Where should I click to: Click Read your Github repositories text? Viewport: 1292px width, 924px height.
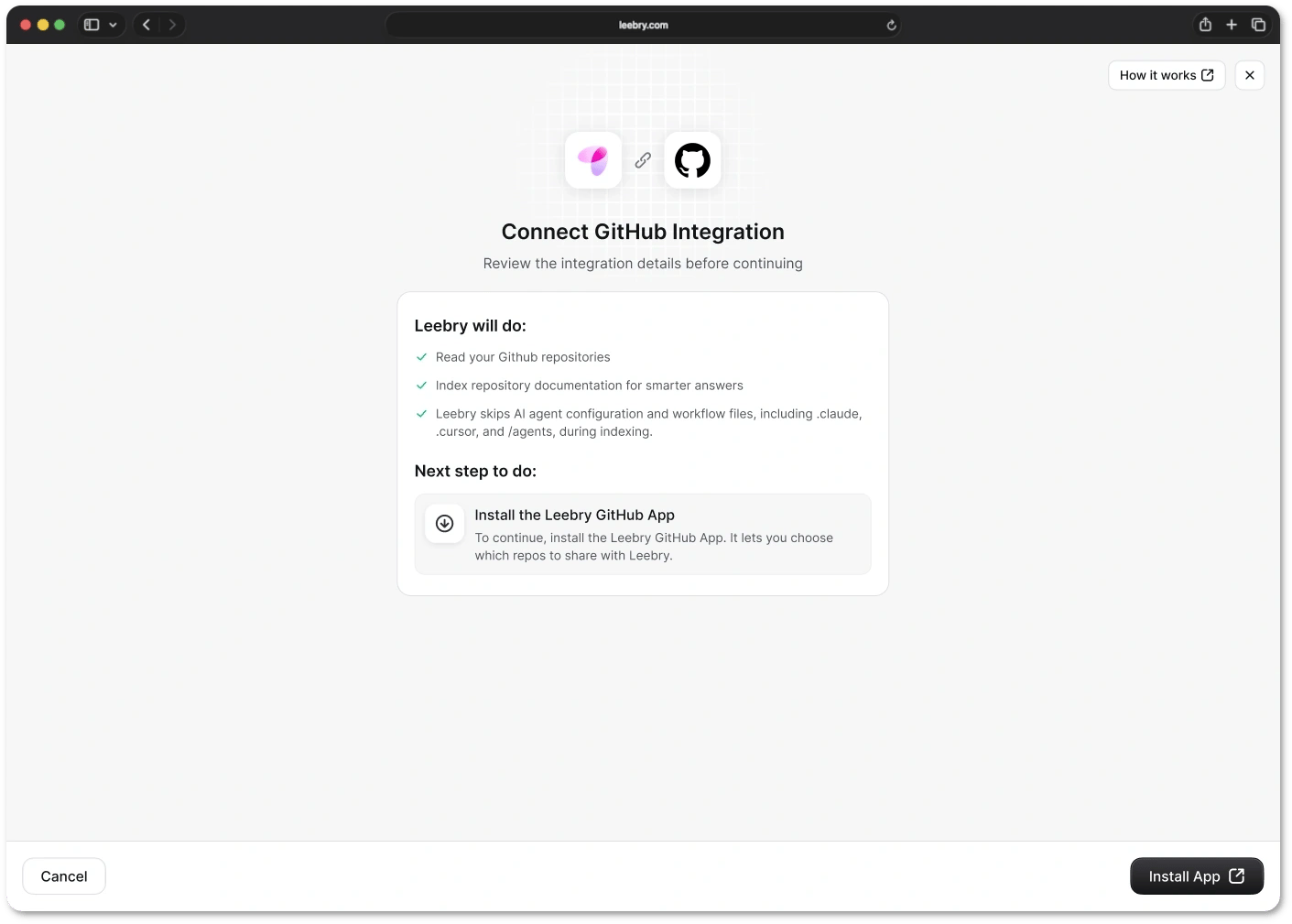tap(523, 357)
